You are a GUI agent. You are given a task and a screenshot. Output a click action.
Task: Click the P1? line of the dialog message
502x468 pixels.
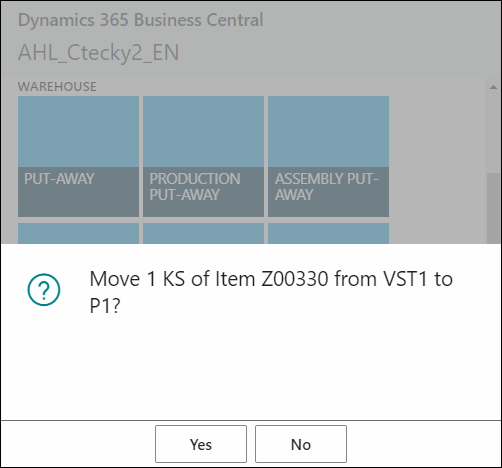104,305
